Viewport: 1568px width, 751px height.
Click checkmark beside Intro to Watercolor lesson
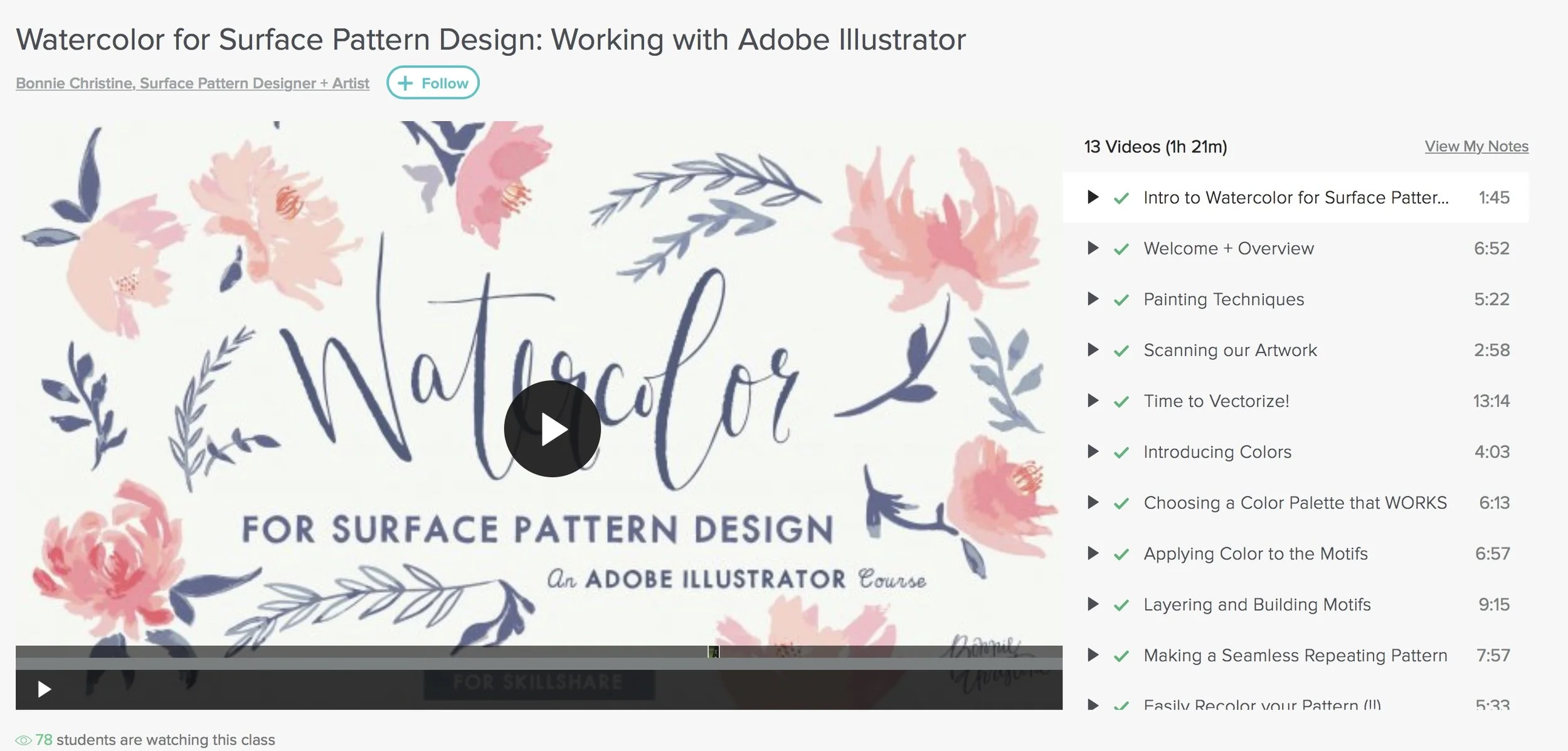tap(1121, 199)
